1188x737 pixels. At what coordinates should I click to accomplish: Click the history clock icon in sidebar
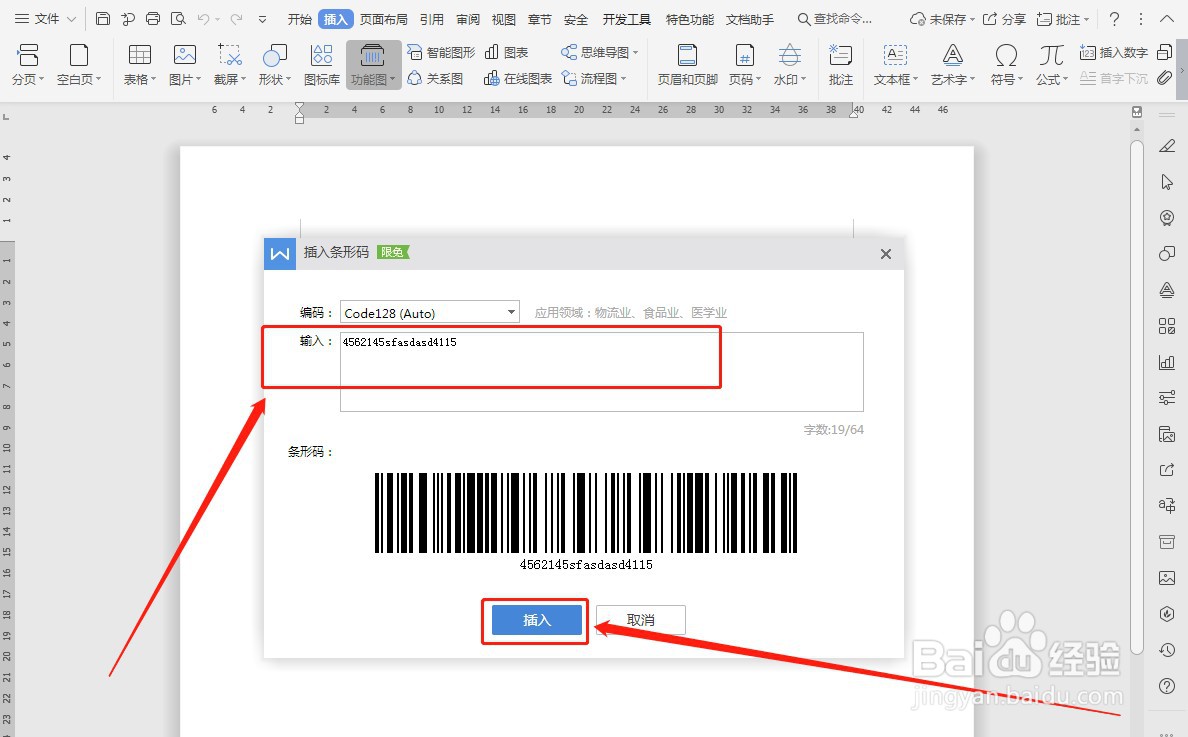pyautogui.click(x=1167, y=650)
